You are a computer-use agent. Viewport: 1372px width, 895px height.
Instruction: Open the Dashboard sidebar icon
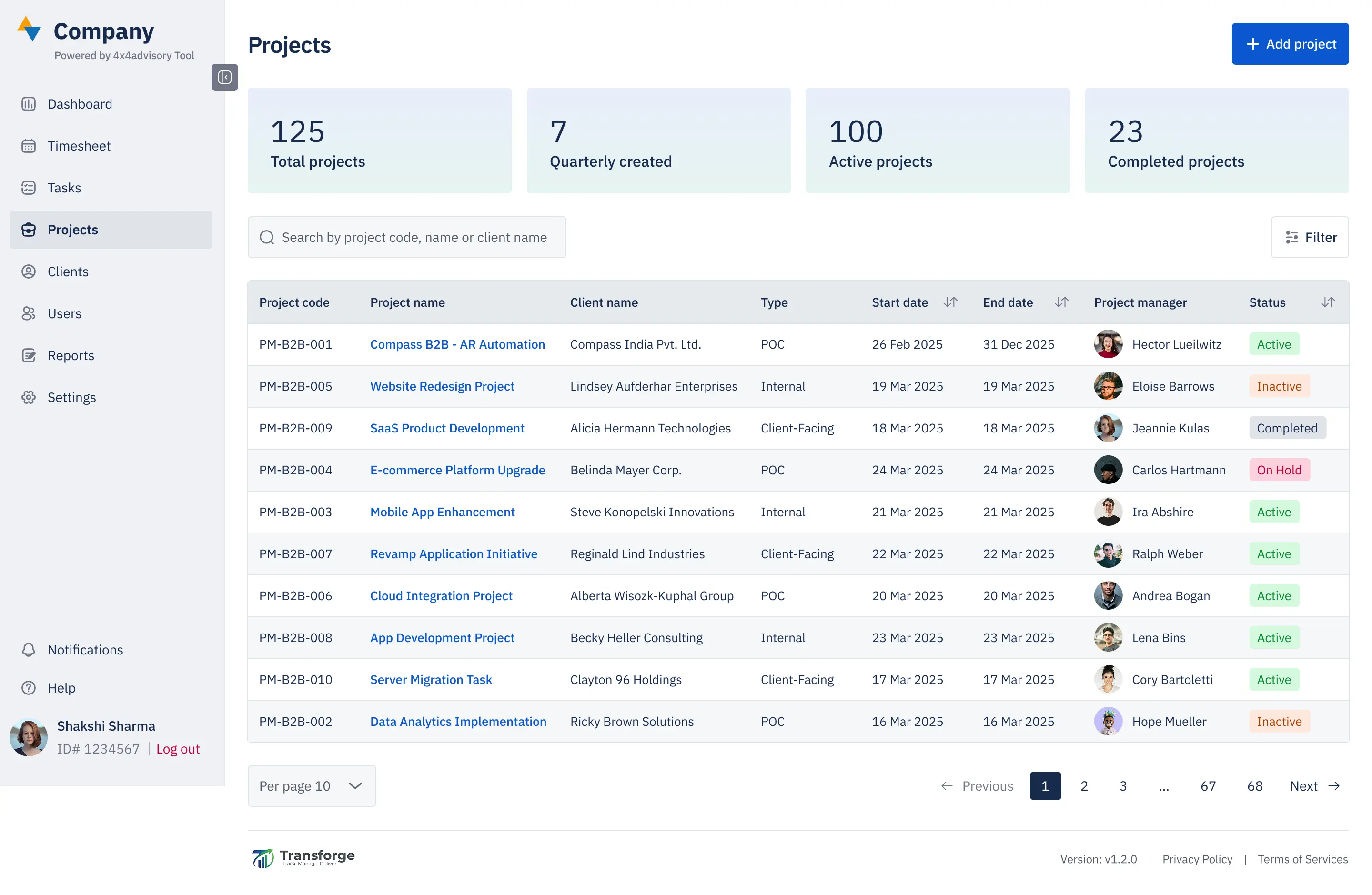coord(29,104)
